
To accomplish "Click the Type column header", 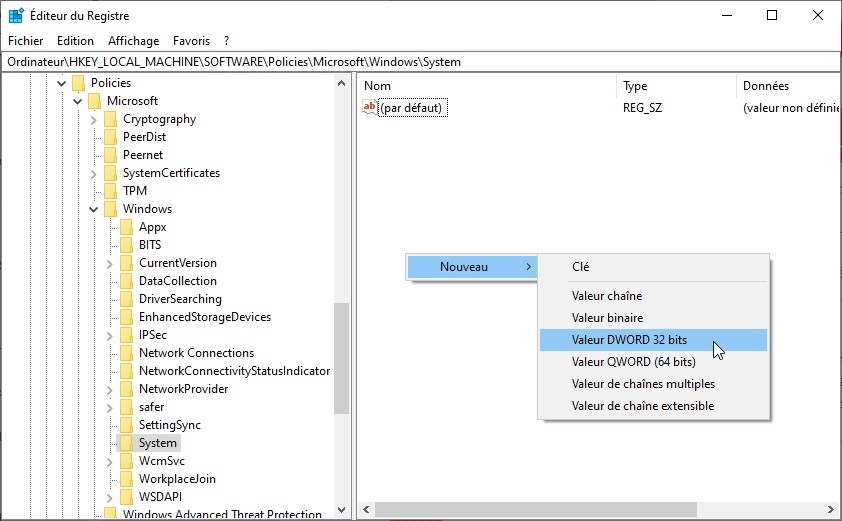I will tap(635, 87).
